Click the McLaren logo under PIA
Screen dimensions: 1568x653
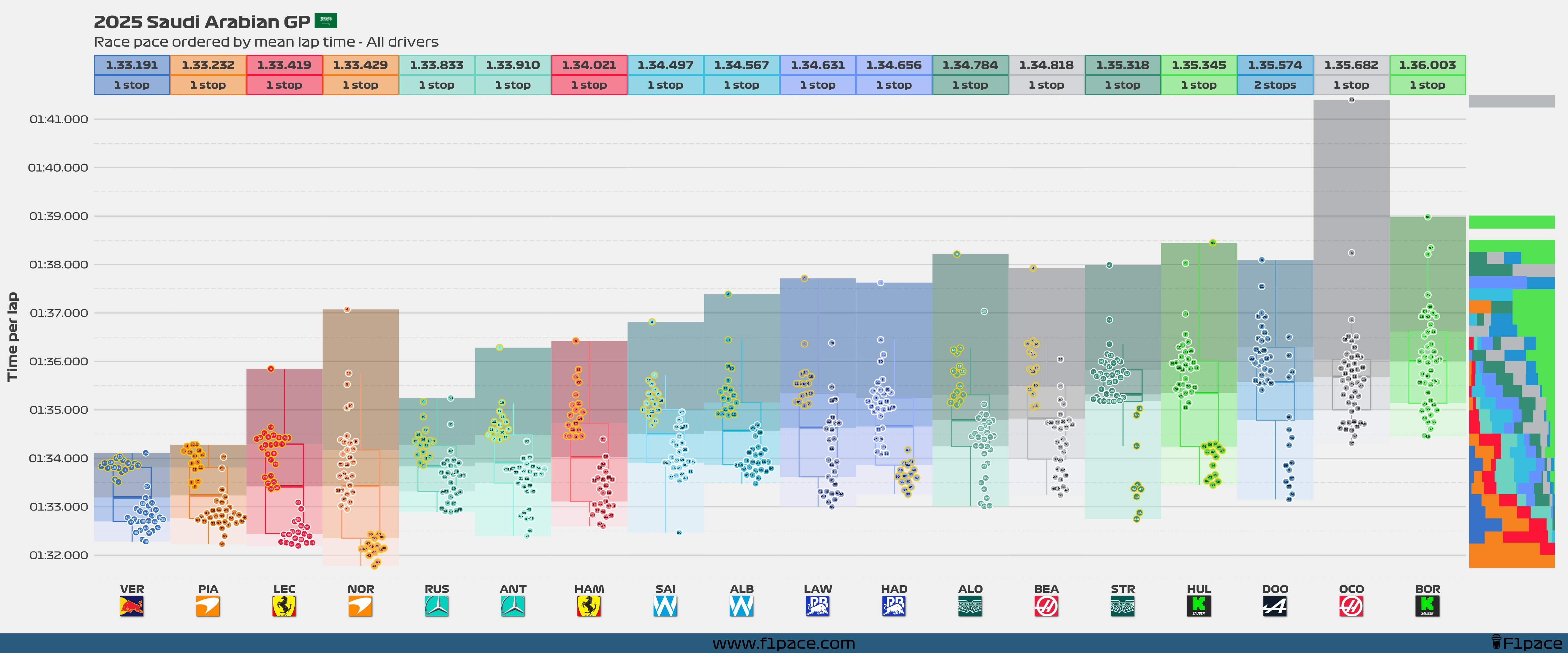[208, 606]
